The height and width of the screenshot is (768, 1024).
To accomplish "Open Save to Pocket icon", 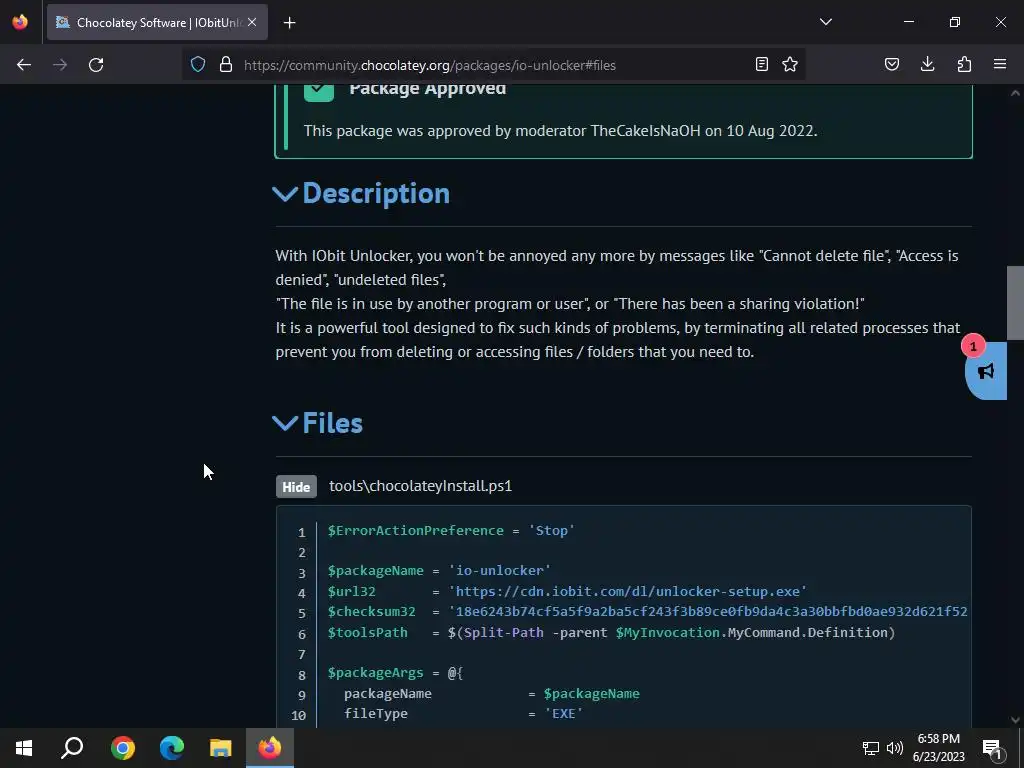I will 891,64.
